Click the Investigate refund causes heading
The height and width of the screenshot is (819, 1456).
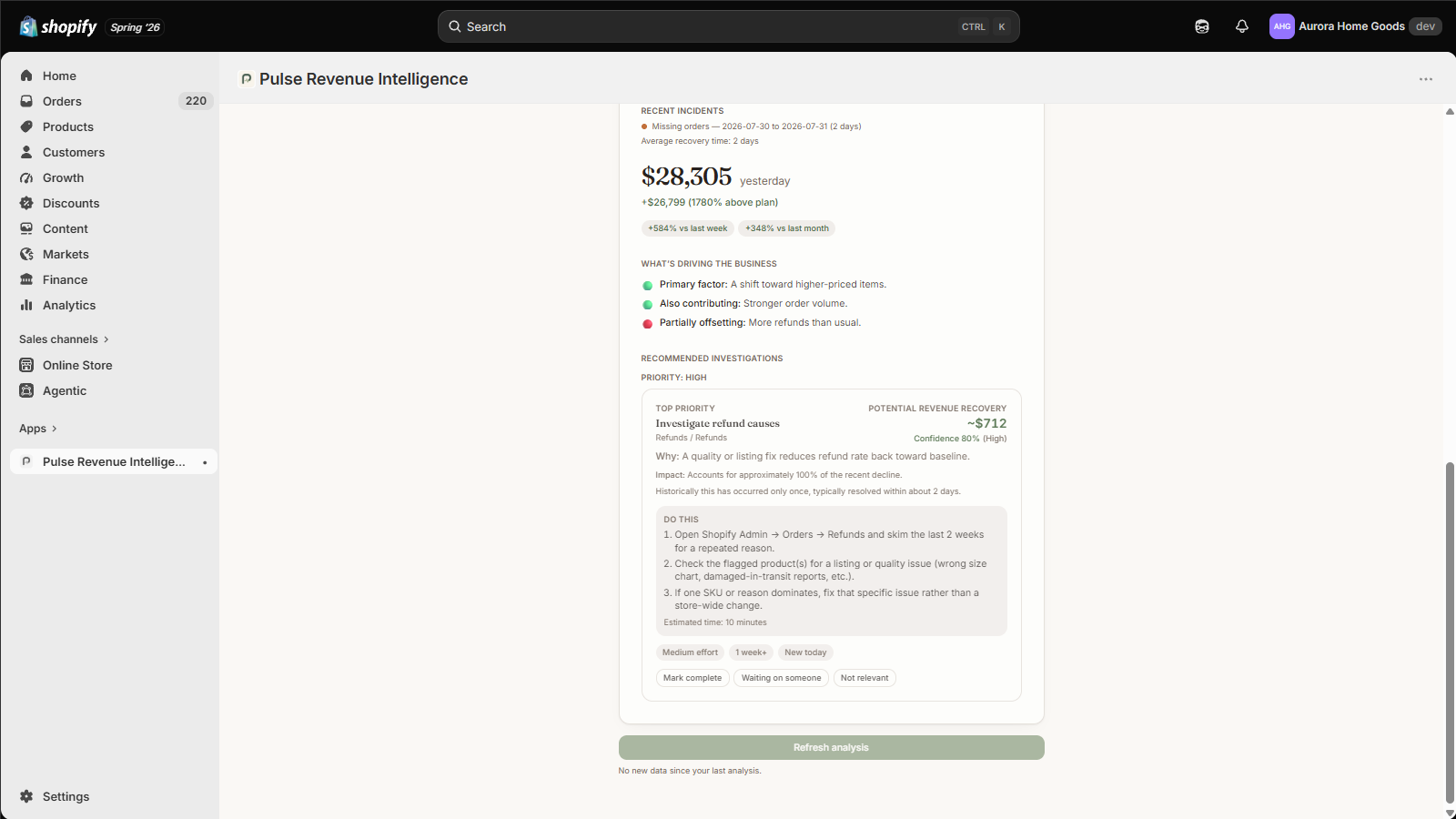(717, 423)
